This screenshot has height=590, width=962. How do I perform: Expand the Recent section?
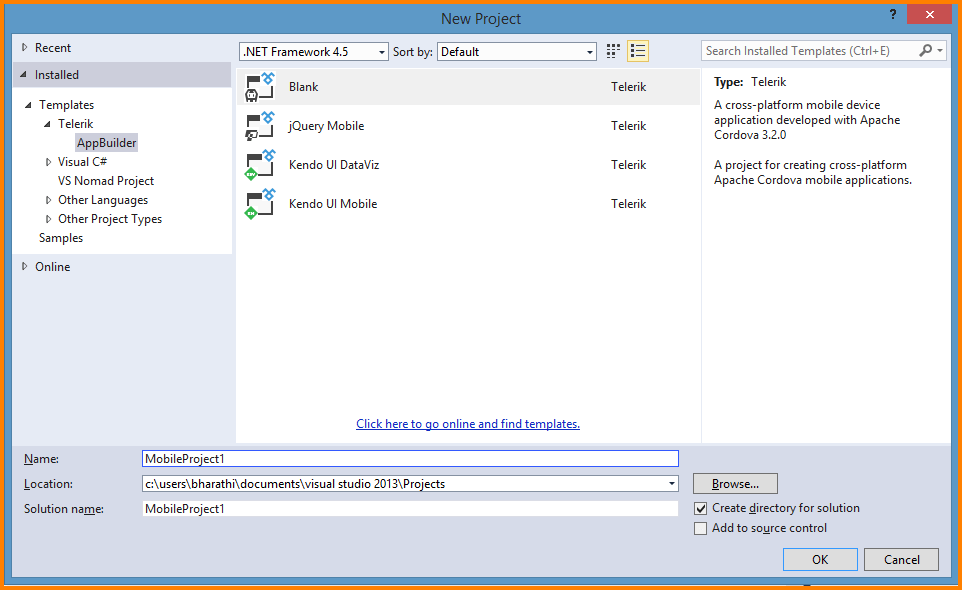pos(25,47)
